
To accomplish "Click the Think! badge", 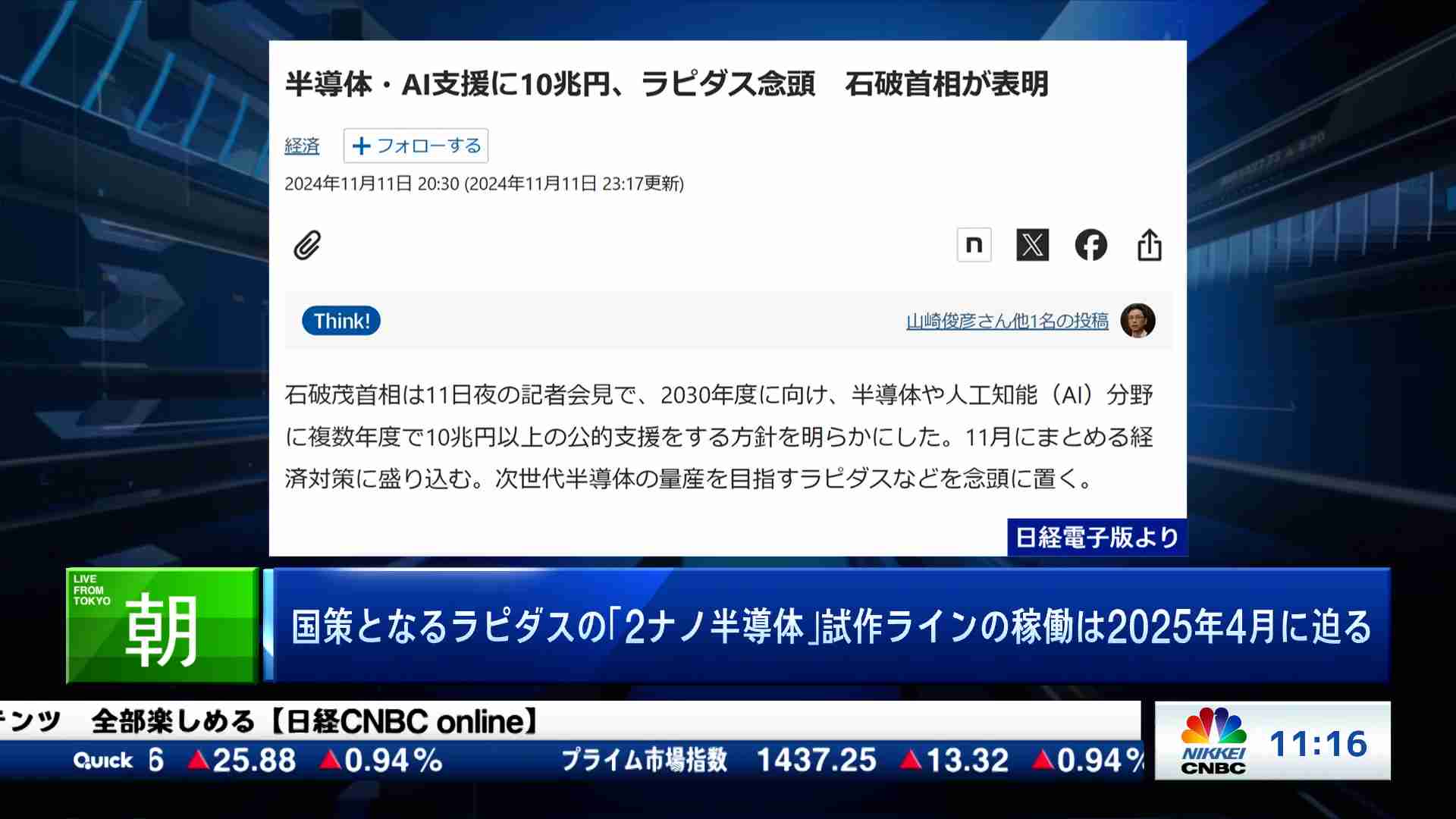I will [x=341, y=321].
